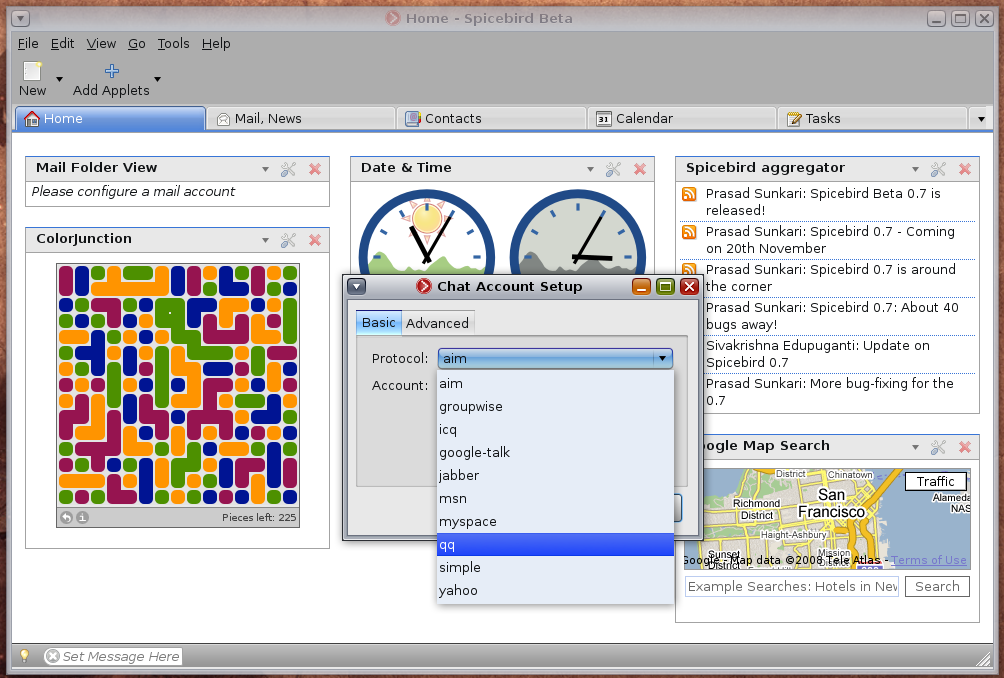Screen dimensions: 1004x678
Task: Open the Tools menu
Action: pyautogui.click(x=174, y=44)
